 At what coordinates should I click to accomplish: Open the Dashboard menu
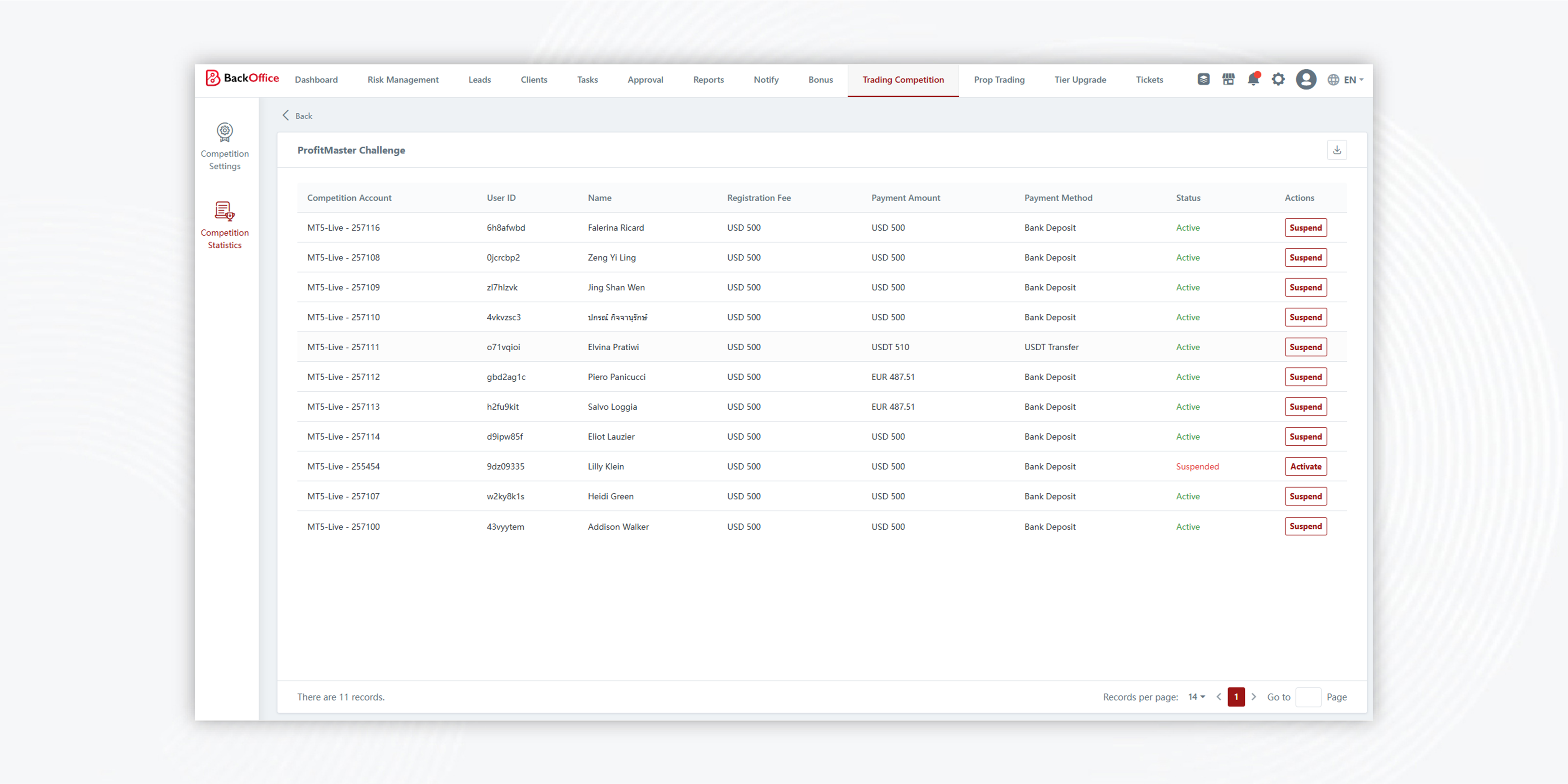[x=316, y=80]
